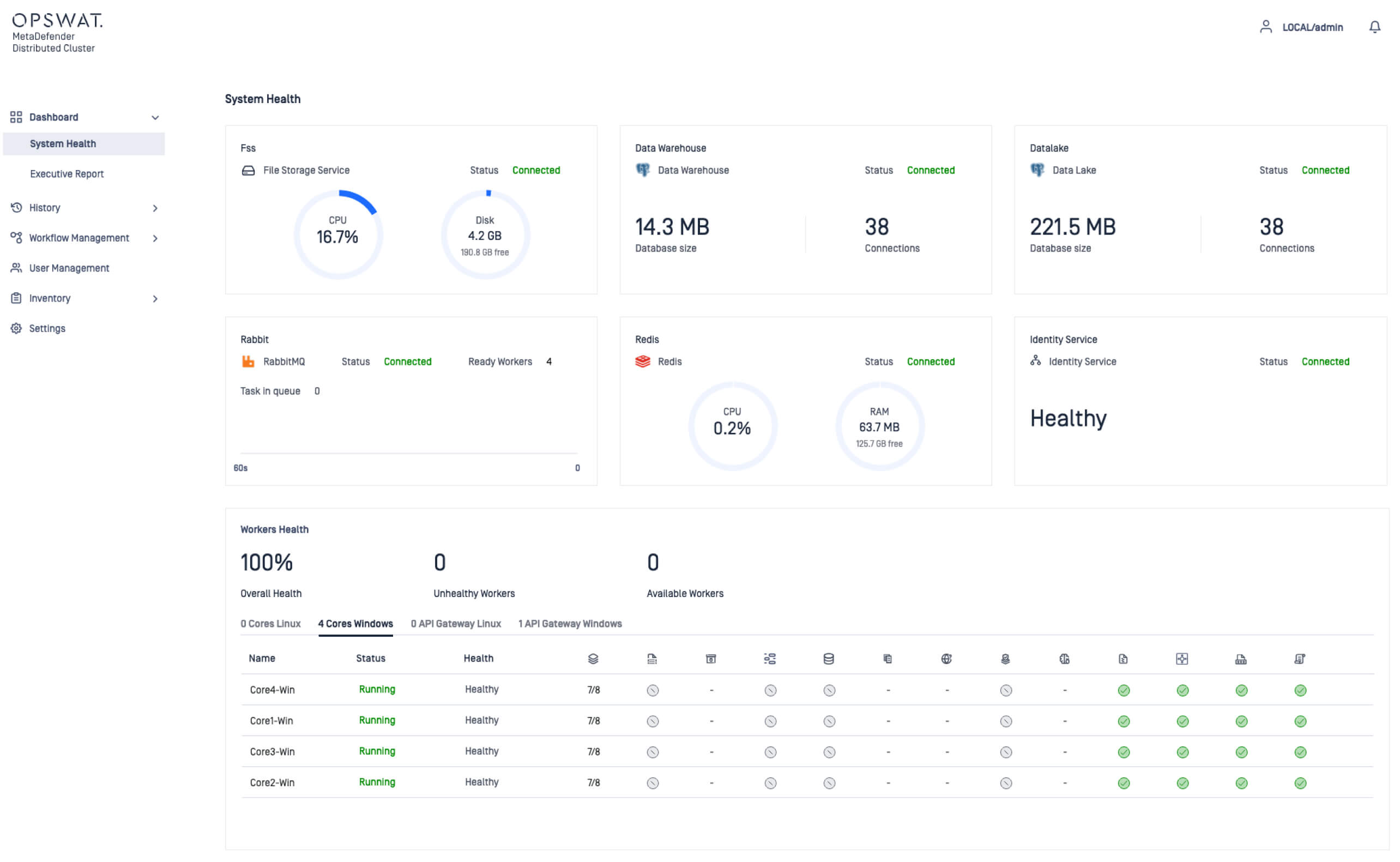Click the Identity Service icon

point(1035,361)
